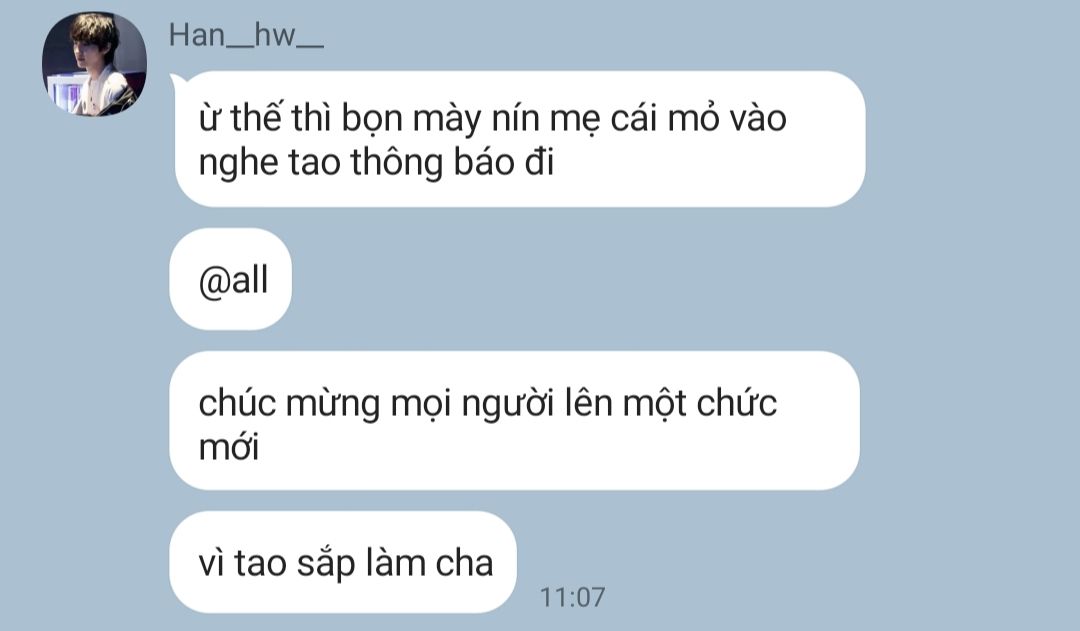Image resolution: width=1080 pixels, height=631 pixels.
Task: Tap the @all mention bubble
Action: 231,279
